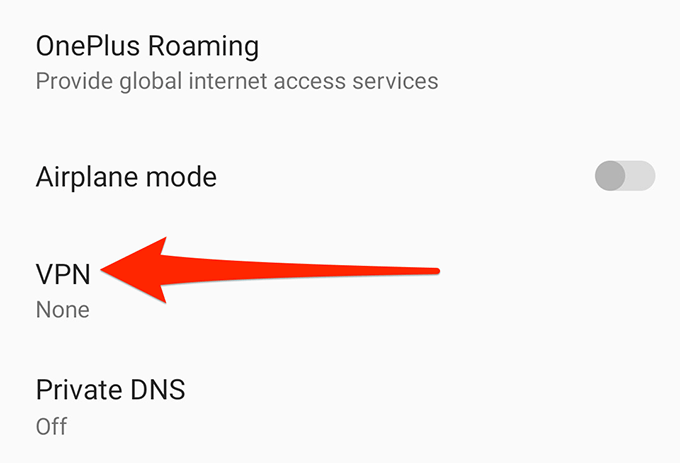Click the "VPN" title text
The height and width of the screenshot is (463, 680).
click(63, 274)
